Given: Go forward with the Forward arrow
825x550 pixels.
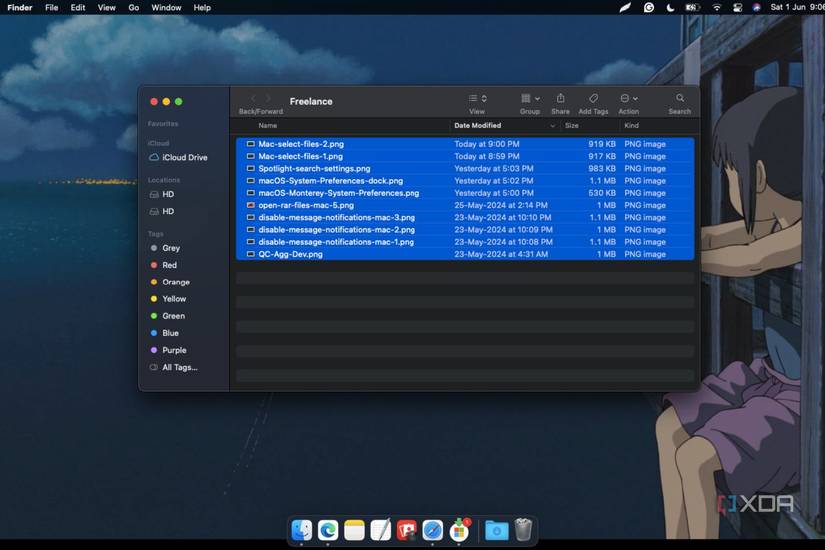Looking at the screenshot, I should tap(268, 99).
